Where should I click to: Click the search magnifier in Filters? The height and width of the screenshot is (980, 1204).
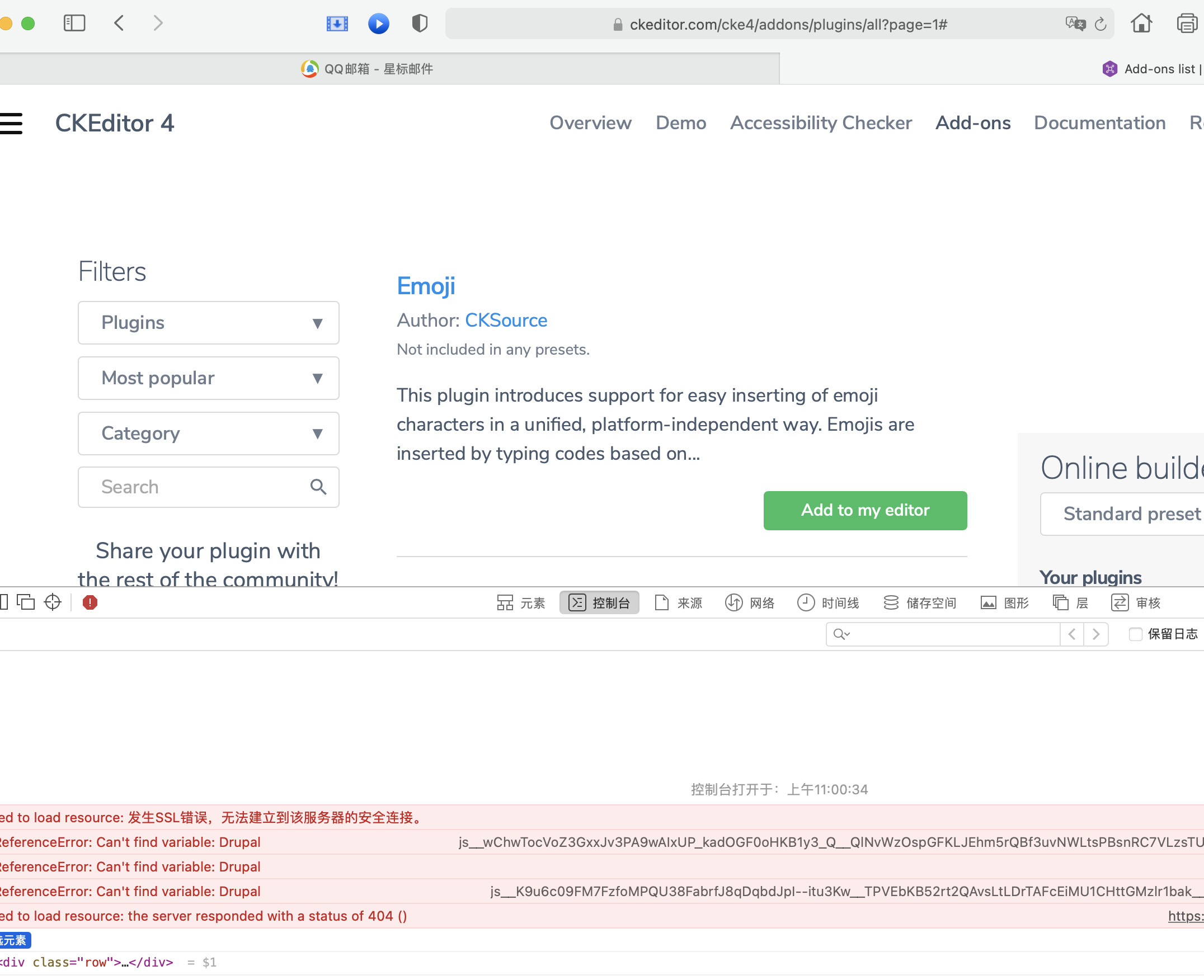(318, 487)
